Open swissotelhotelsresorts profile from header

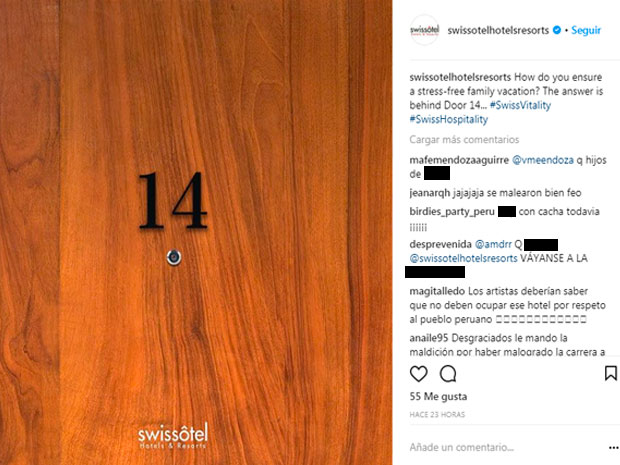coord(498,30)
